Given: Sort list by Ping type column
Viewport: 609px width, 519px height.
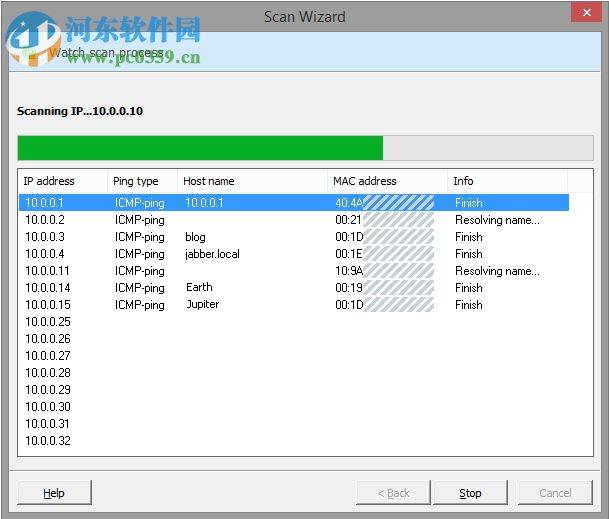Looking at the screenshot, I should coord(142,181).
